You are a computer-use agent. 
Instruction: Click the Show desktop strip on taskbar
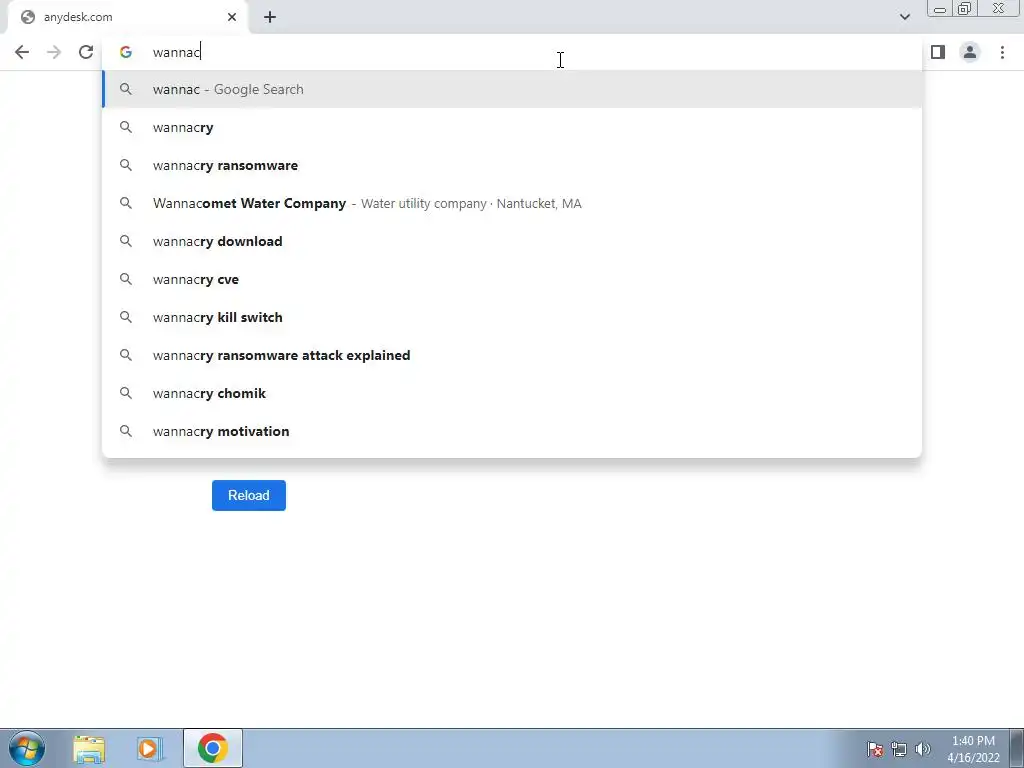click(x=1017, y=748)
